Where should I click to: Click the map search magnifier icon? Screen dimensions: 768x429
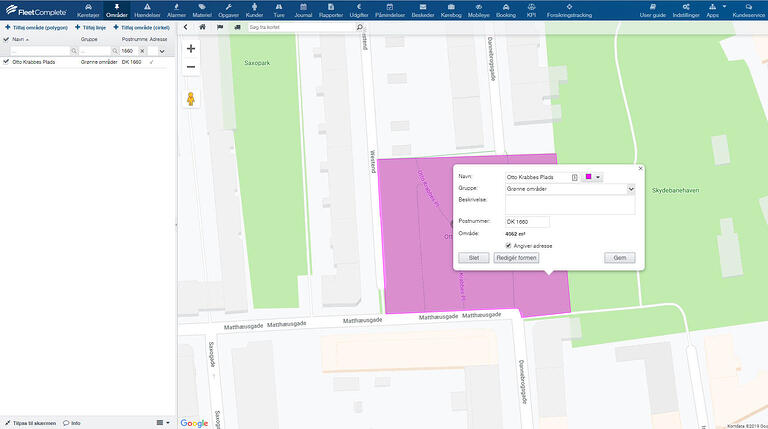click(x=360, y=27)
